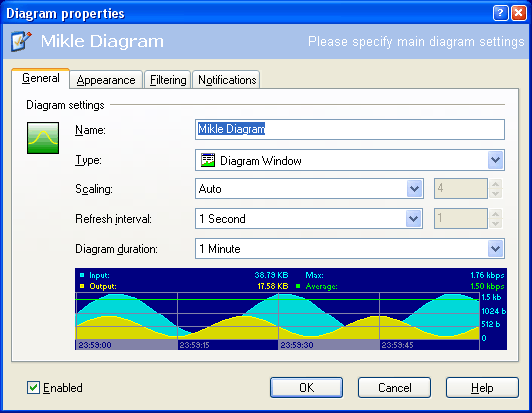Click the Cancel button
Viewport: 532px width, 413px height.
(394, 388)
